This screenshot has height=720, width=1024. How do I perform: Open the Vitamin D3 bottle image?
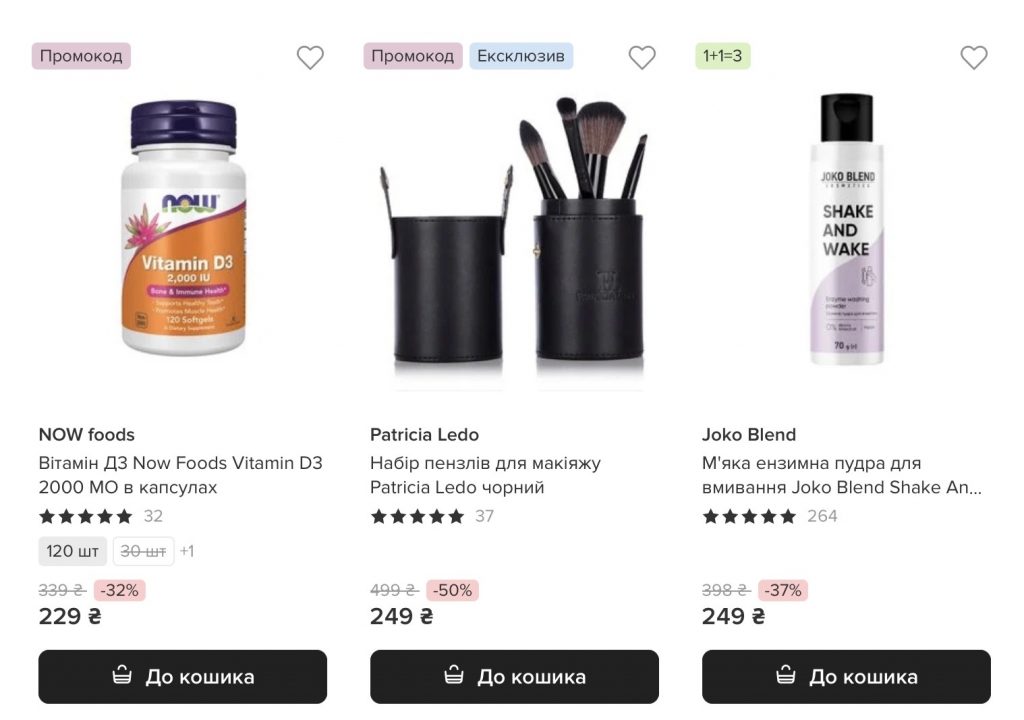(x=183, y=228)
